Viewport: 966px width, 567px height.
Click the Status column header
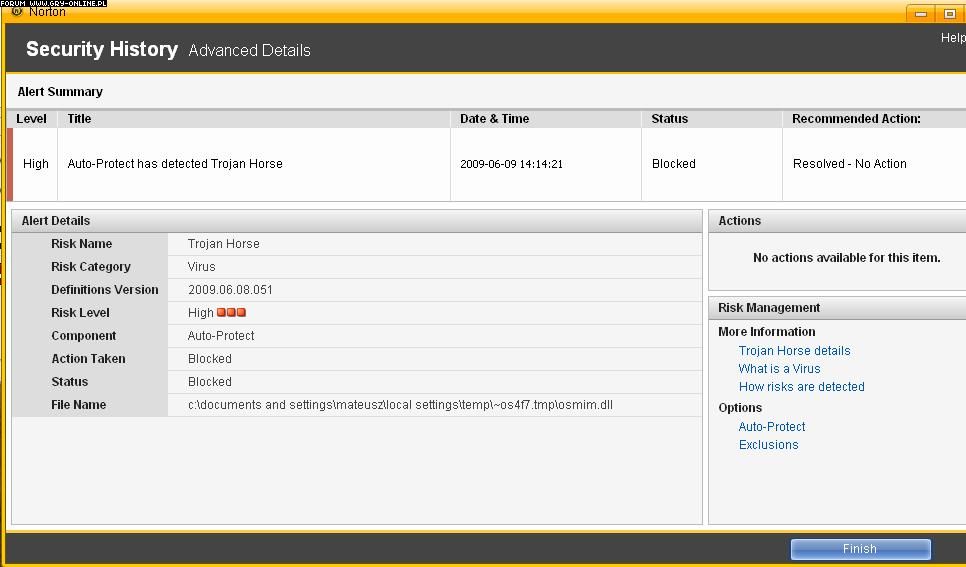[x=669, y=119]
